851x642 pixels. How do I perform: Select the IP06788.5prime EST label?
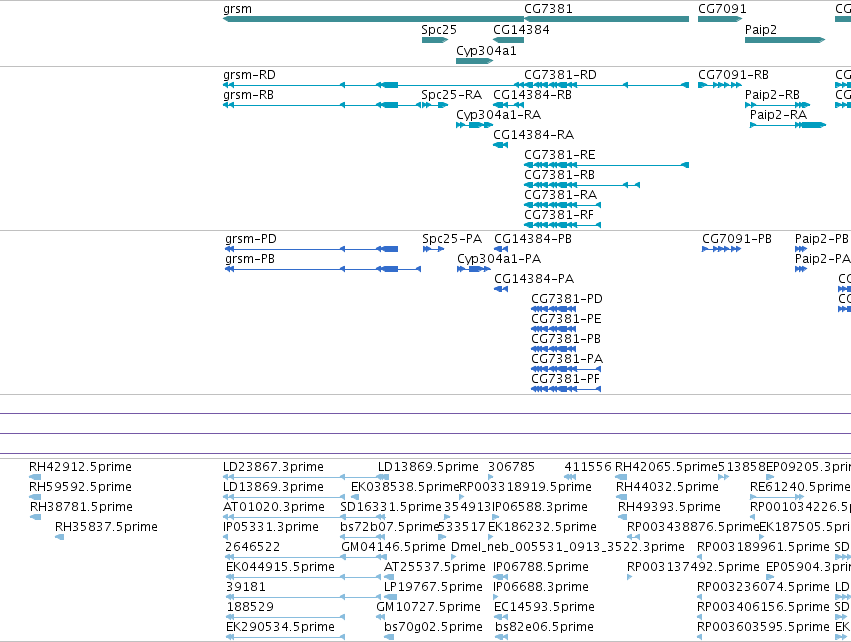(541, 567)
